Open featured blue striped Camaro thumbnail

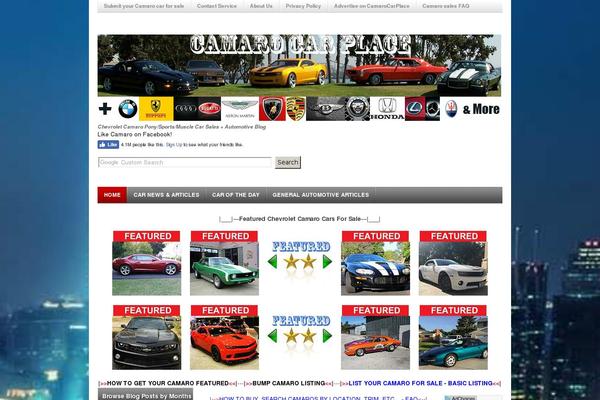point(375,263)
